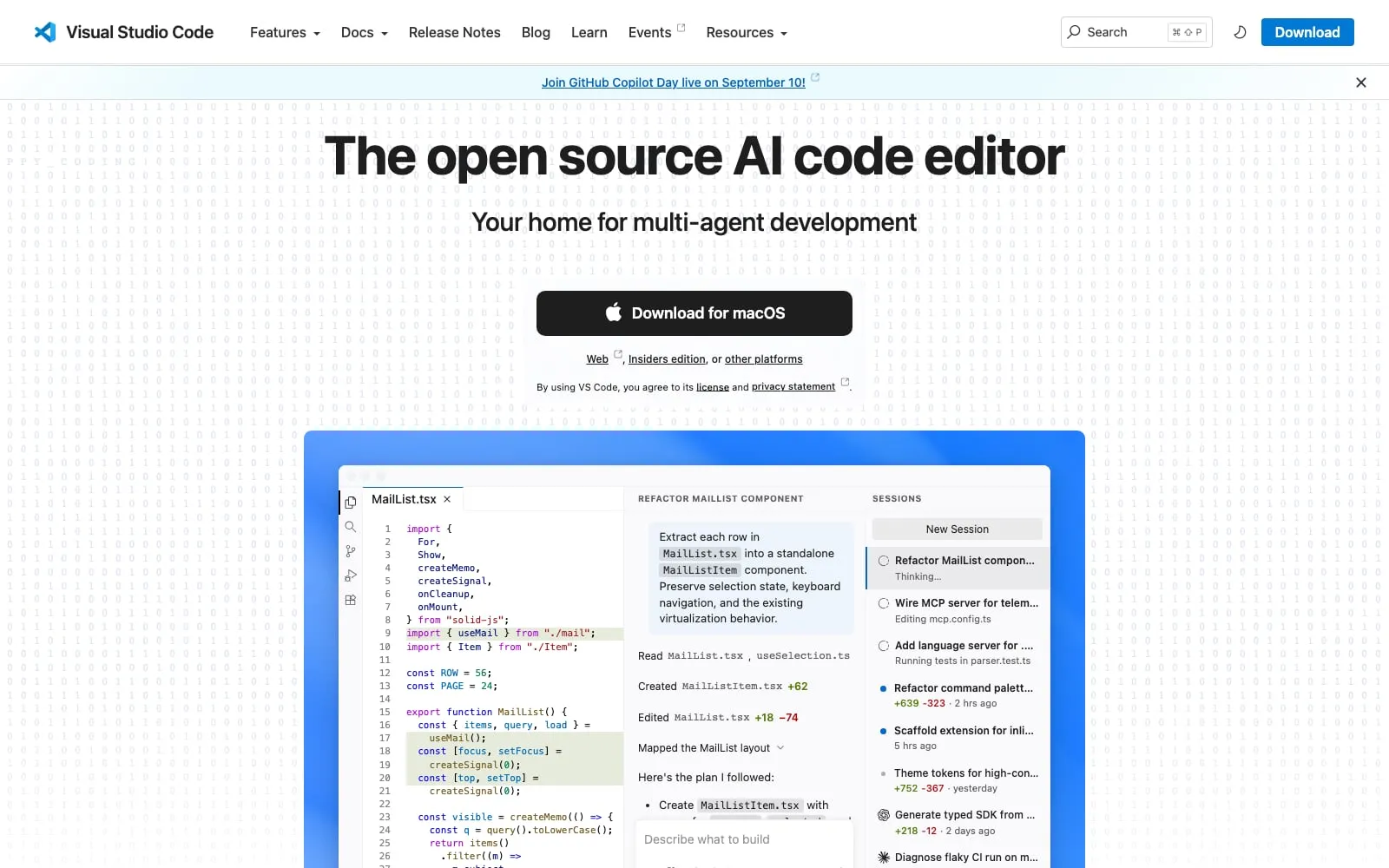Expand the Resources menu dropdown

pyautogui.click(x=747, y=32)
